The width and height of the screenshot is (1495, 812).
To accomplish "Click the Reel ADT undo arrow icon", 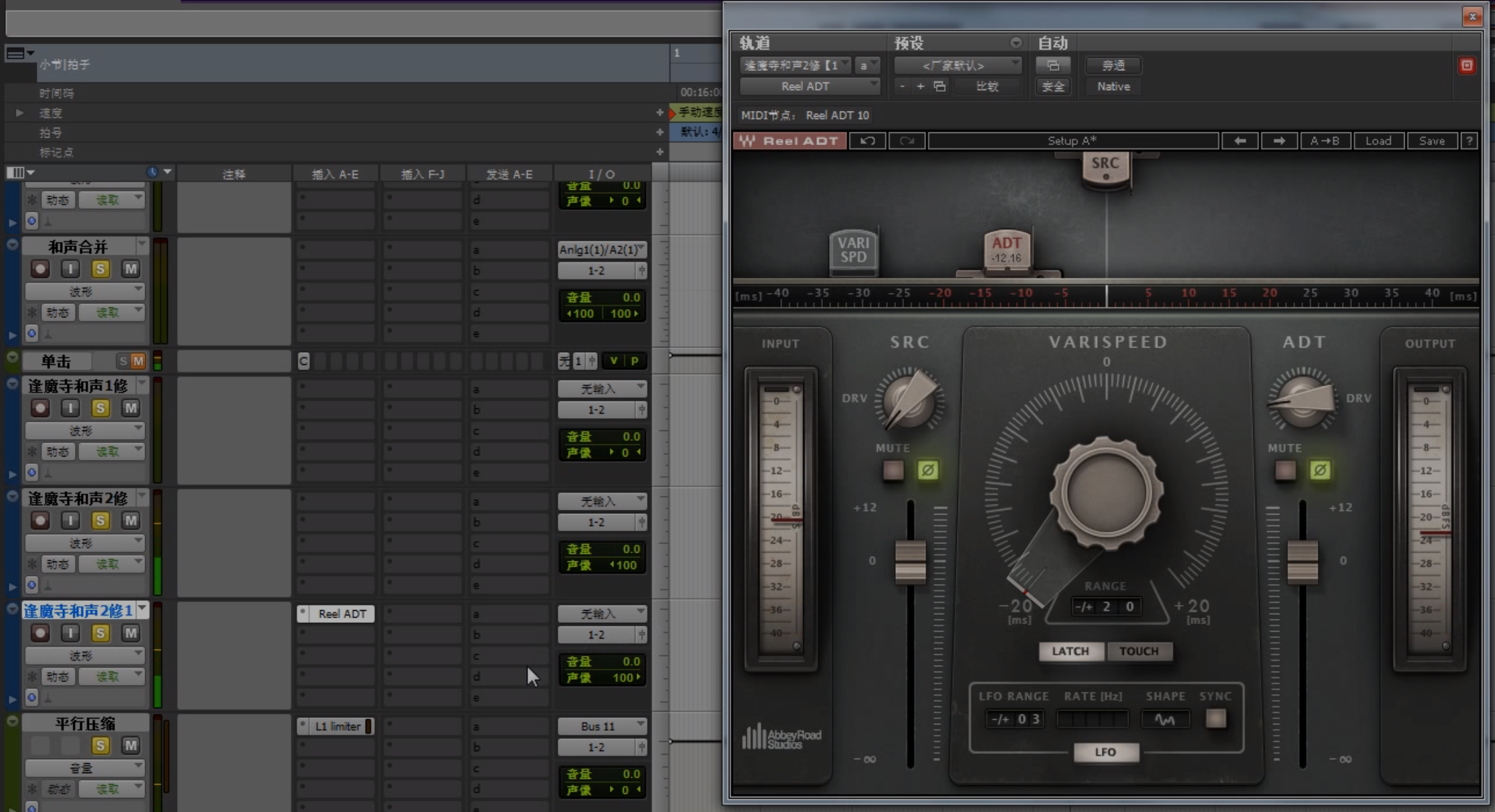I will point(867,141).
